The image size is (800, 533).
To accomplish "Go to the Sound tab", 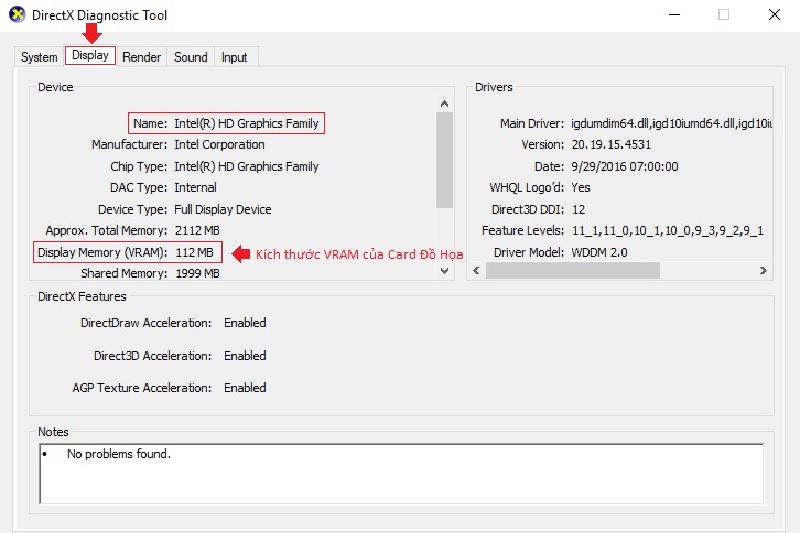I will point(190,57).
